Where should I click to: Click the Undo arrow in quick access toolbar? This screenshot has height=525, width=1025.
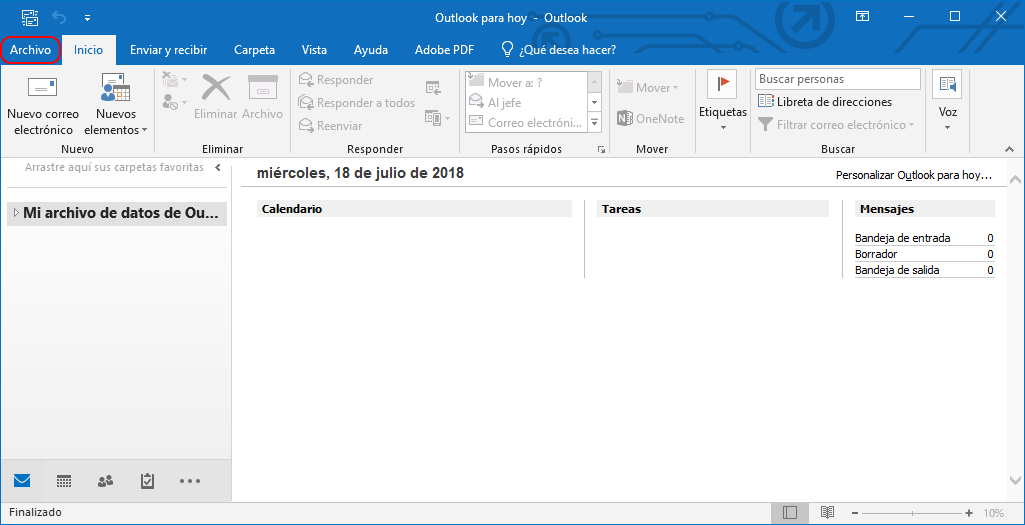point(59,17)
